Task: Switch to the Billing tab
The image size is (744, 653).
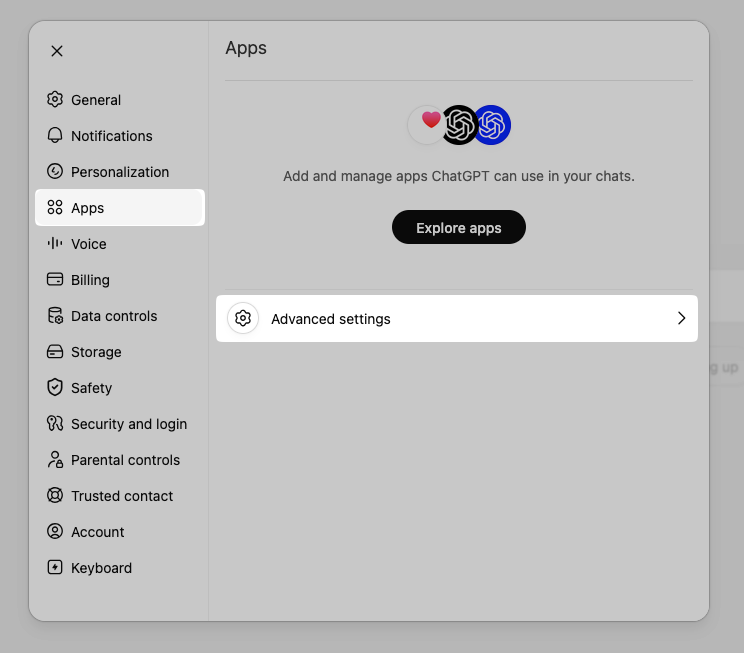Action: pos(120,280)
